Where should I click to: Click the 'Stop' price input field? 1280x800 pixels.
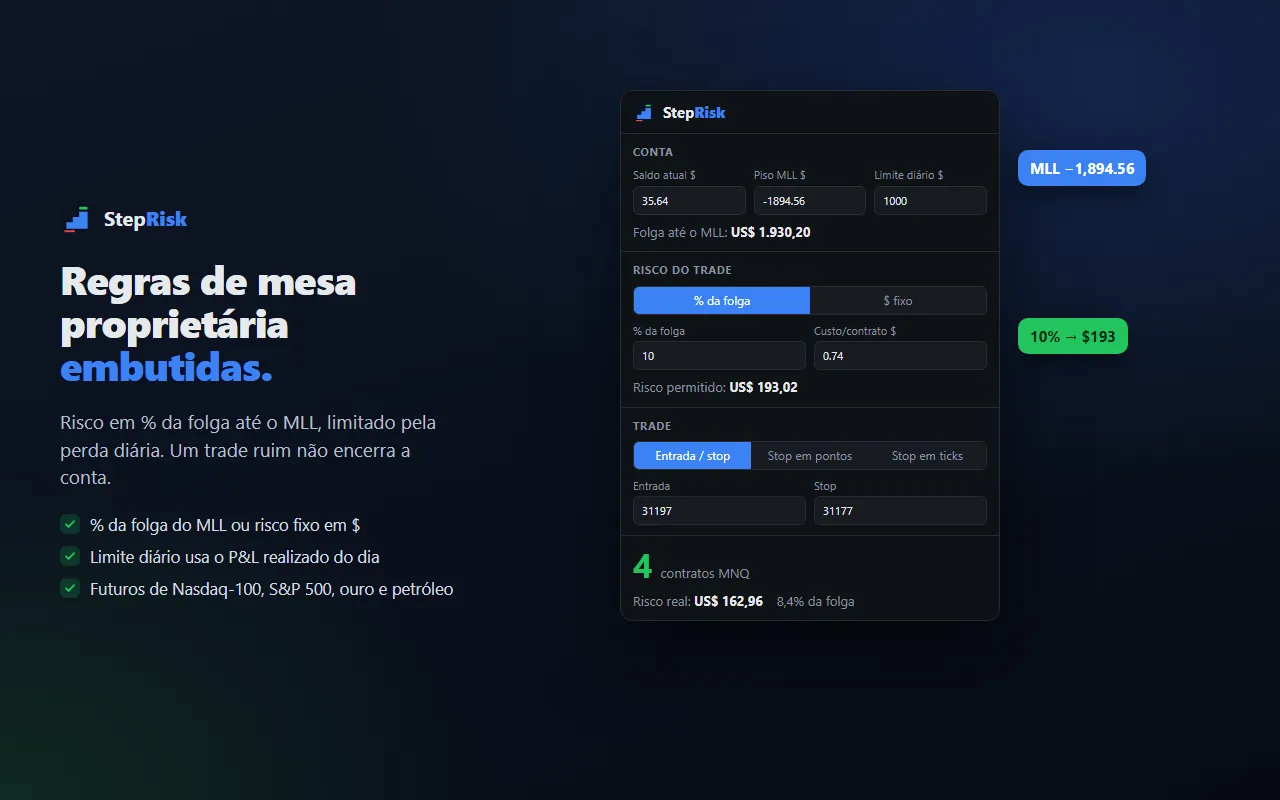click(x=900, y=511)
